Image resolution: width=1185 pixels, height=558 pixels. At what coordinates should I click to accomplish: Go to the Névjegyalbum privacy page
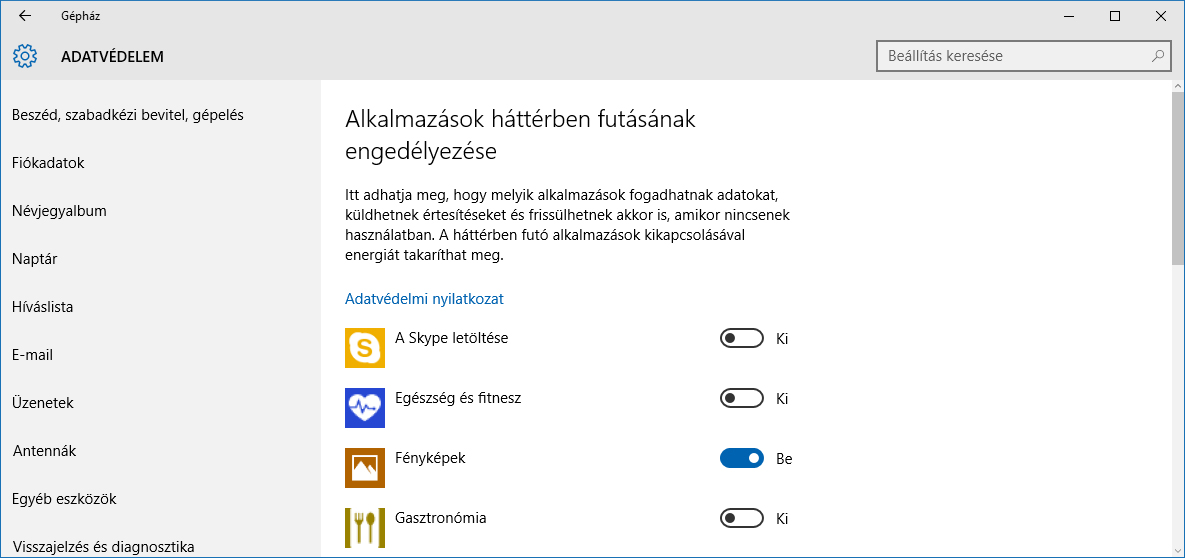pyautogui.click(x=59, y=211)
